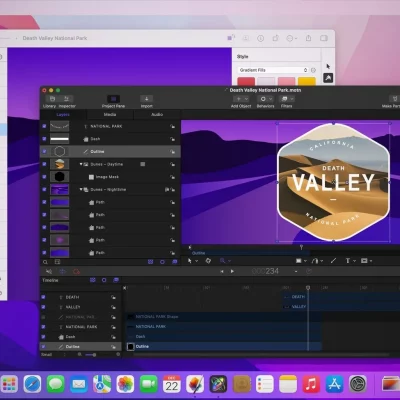Toggle visibility of Dunes – Daytime group
400x400 pixels.
tap(44, 164)
